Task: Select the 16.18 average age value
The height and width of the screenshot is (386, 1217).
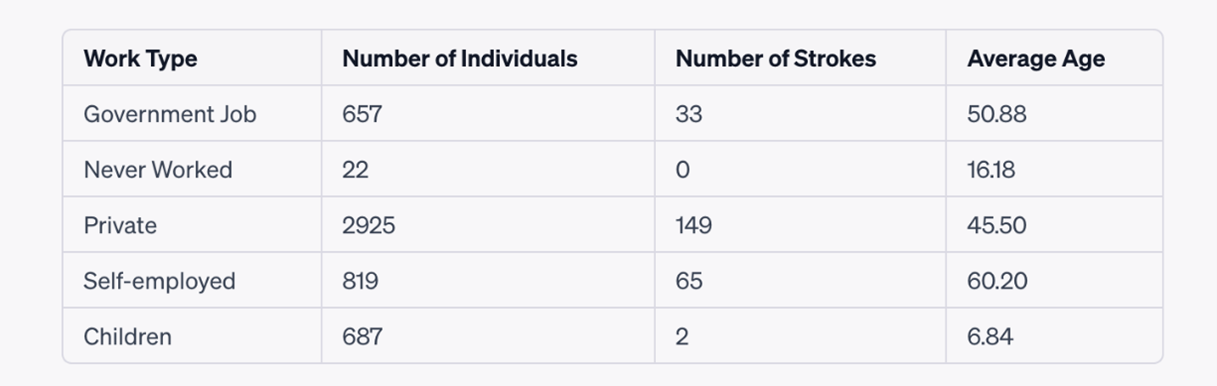Action: coord(991,170)
